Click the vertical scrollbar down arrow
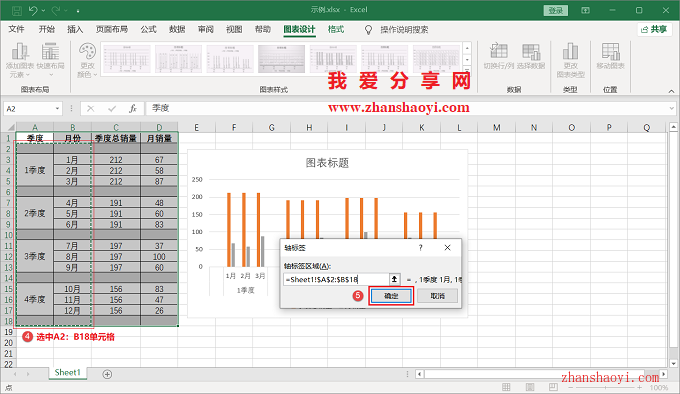Viewport: 680px width, 394px height. (673, 363)
